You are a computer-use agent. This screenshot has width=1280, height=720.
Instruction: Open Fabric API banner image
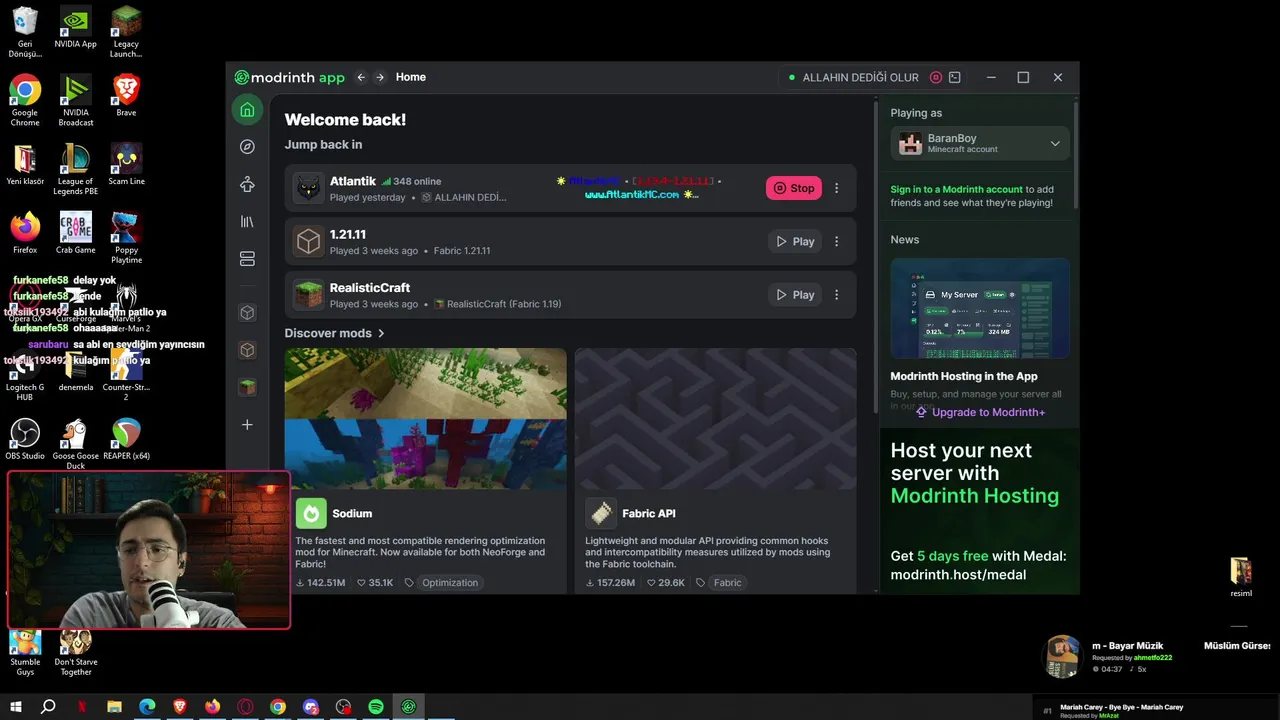(x=715, y=418)
